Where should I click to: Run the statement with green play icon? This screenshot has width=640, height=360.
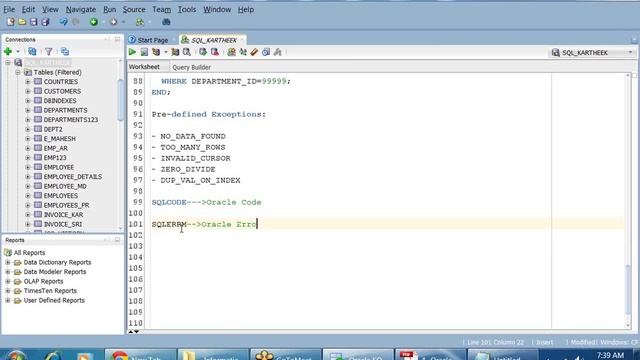point(132,52)
